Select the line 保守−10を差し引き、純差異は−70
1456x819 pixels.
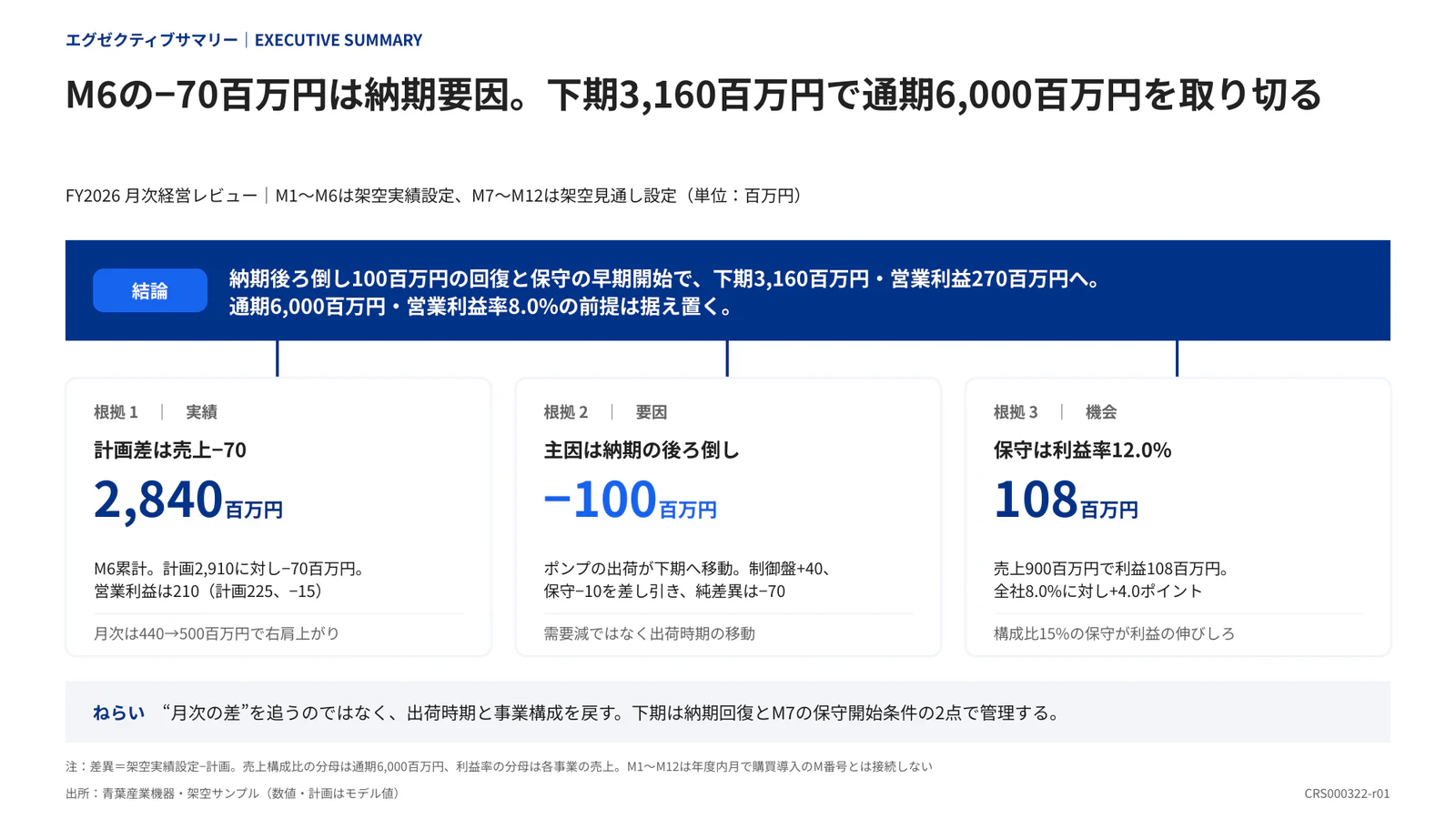click(665, 591)
